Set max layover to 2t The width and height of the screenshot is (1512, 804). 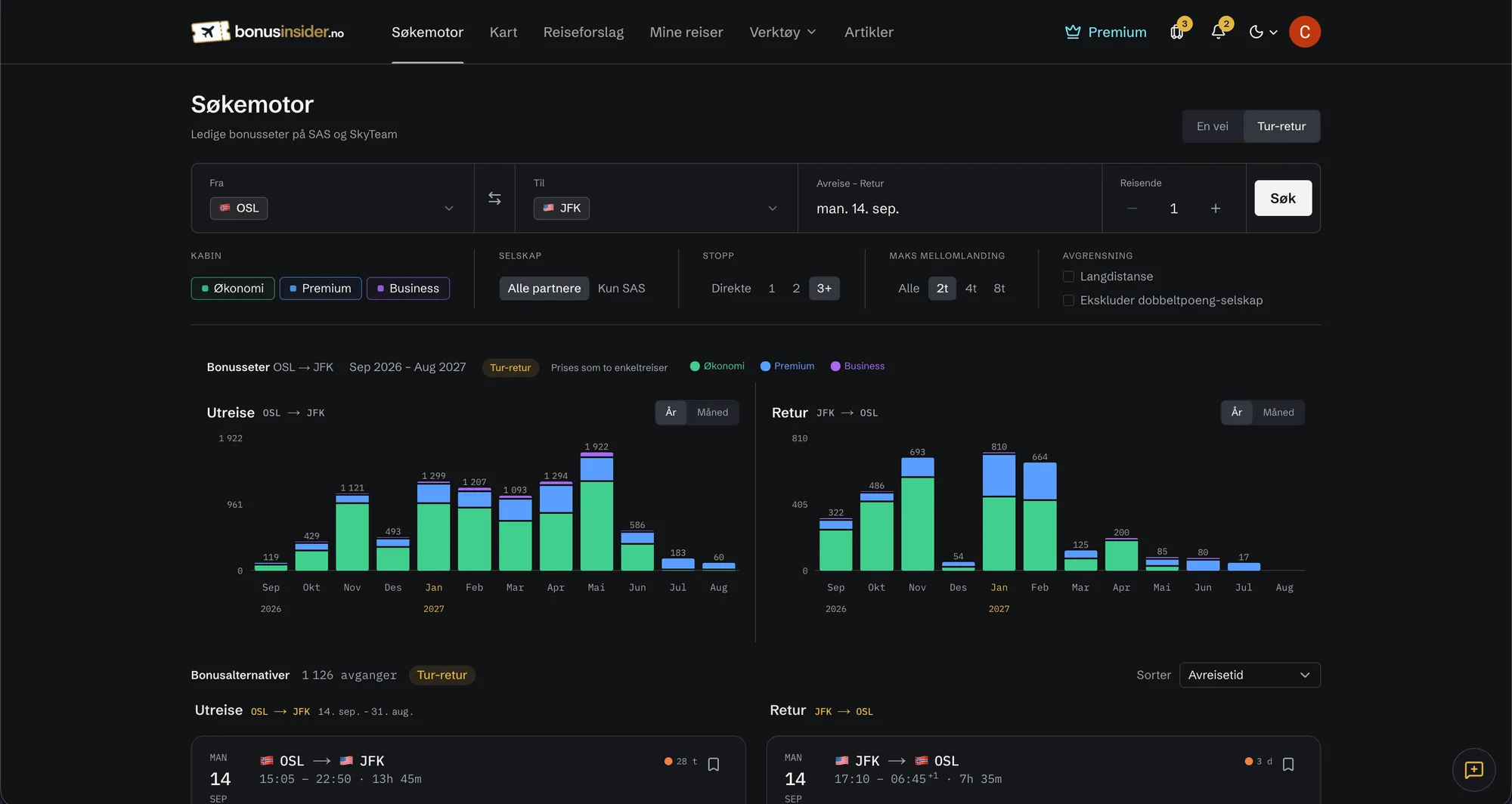[x=942, y=288]
